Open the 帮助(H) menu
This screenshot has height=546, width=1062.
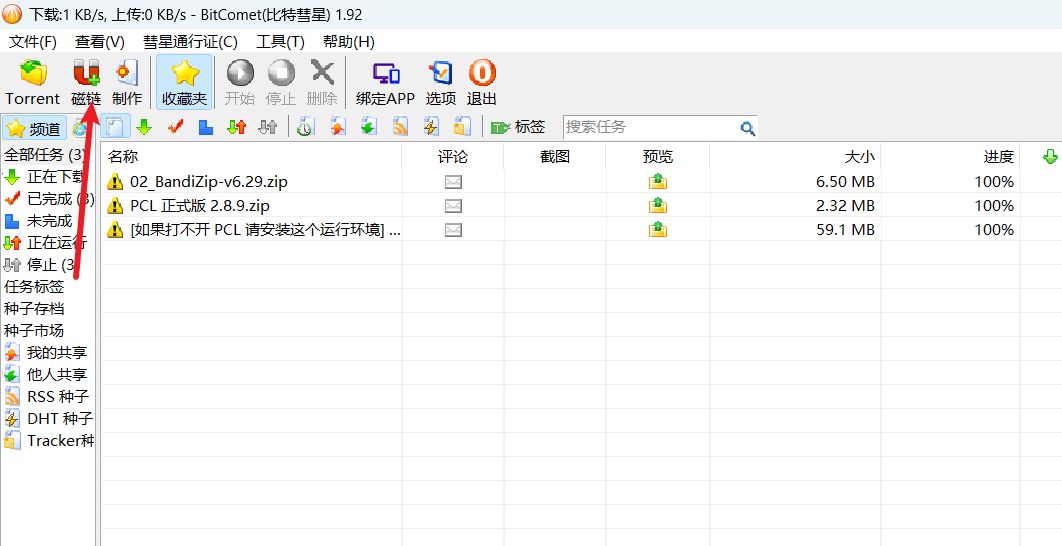349,42
